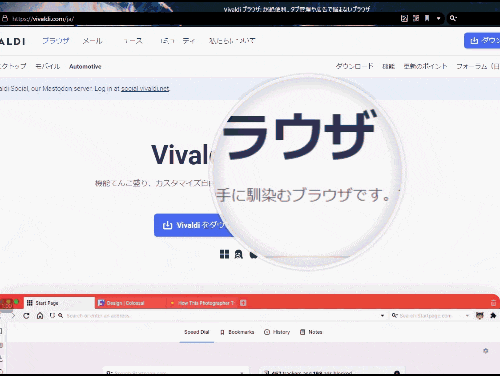Click the leftmost icon before the bookmark icon
The width and height of the screenshot is (500, 376).
point(404,18)
